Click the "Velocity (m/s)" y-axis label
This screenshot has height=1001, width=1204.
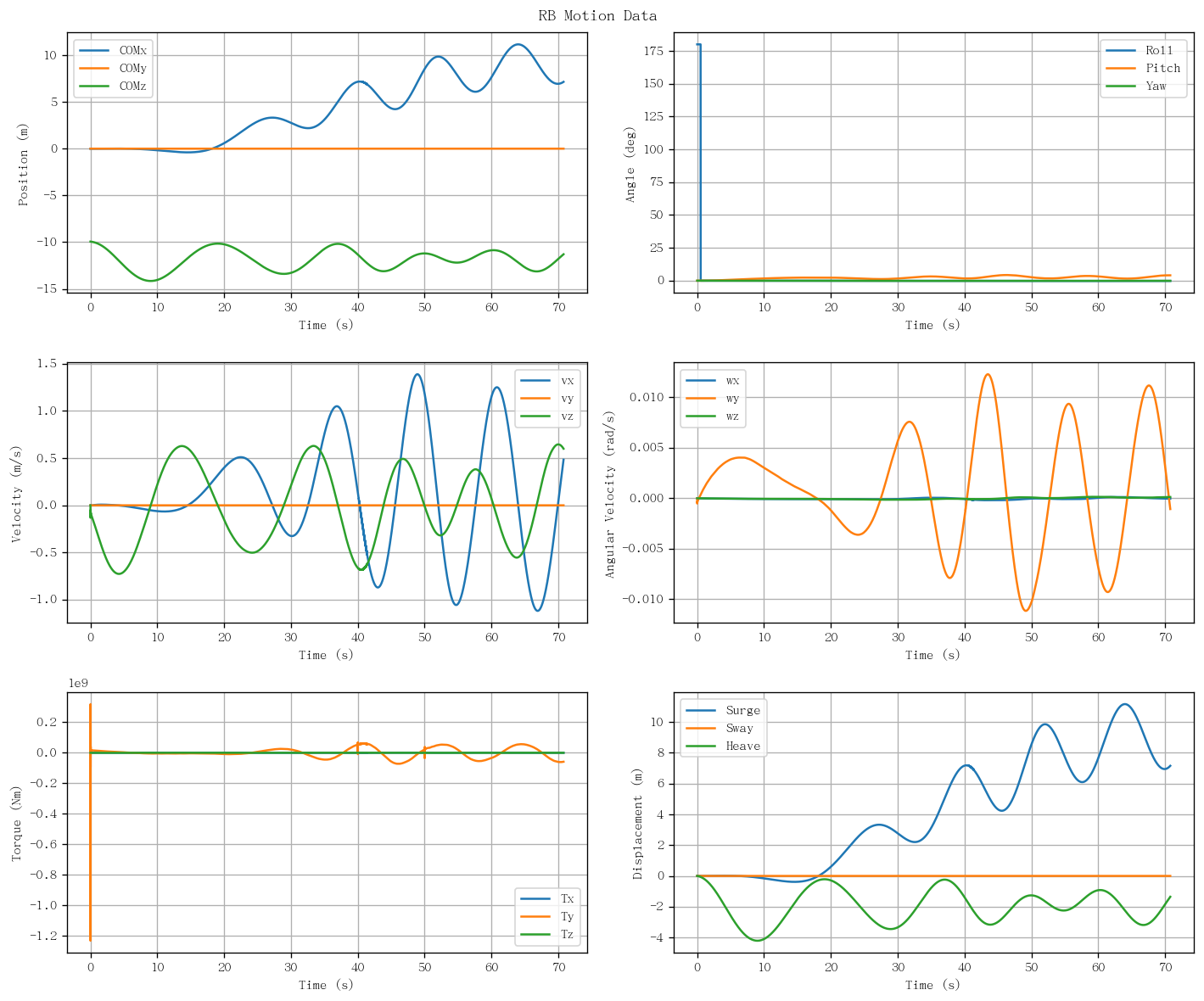click(x=17, y=493)
